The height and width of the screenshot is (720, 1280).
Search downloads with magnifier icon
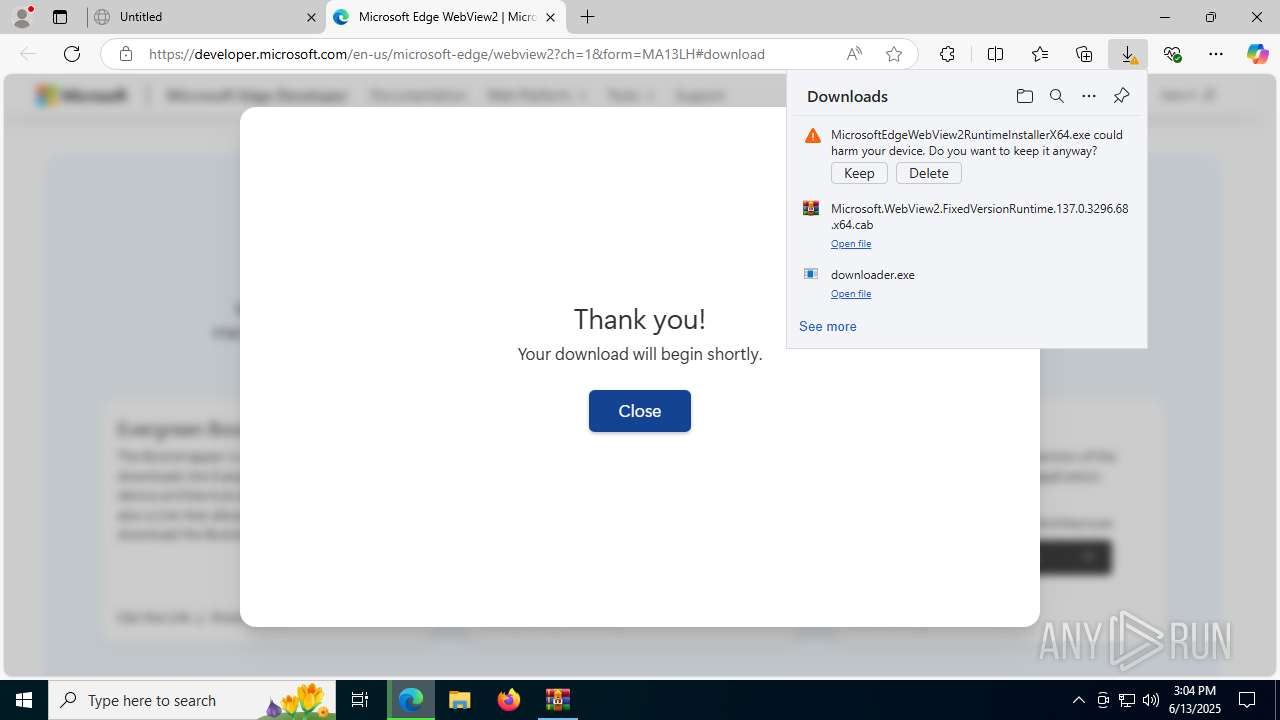click(1057, 96)
